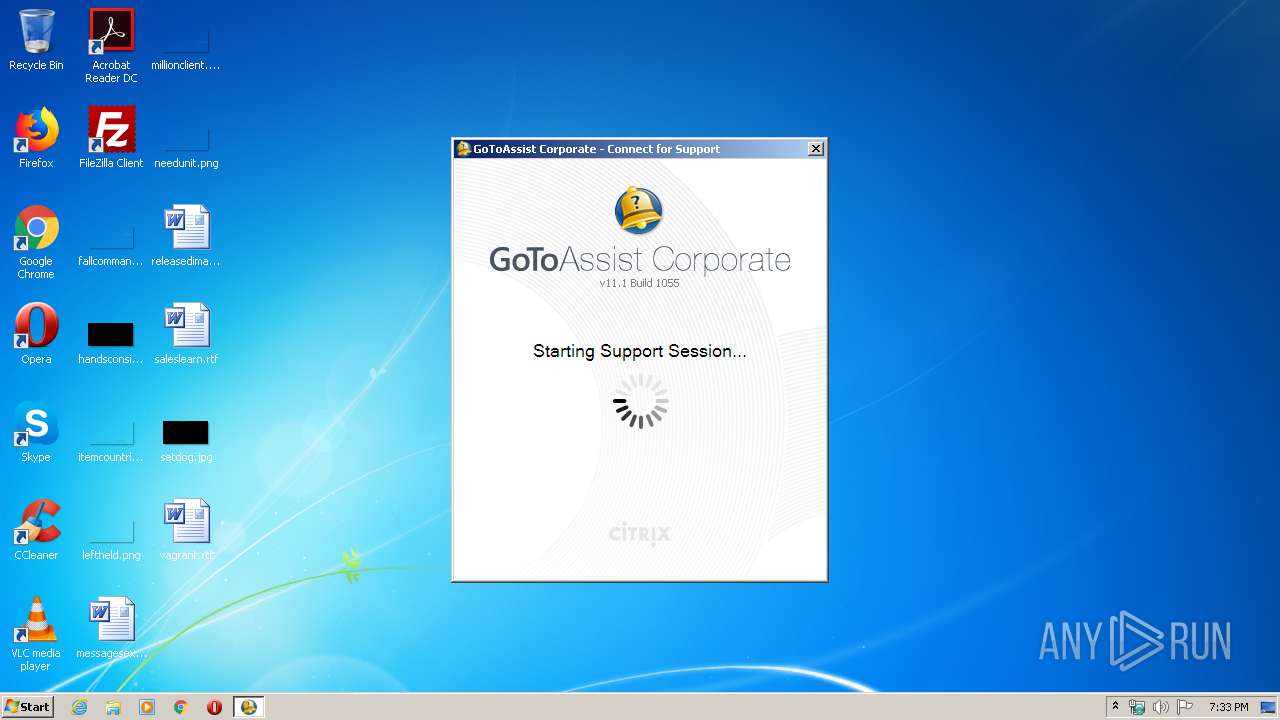Click the GoToAssist title bar icon
Image resolution: width=1280 pixels, height=720 pixels.
463,149
